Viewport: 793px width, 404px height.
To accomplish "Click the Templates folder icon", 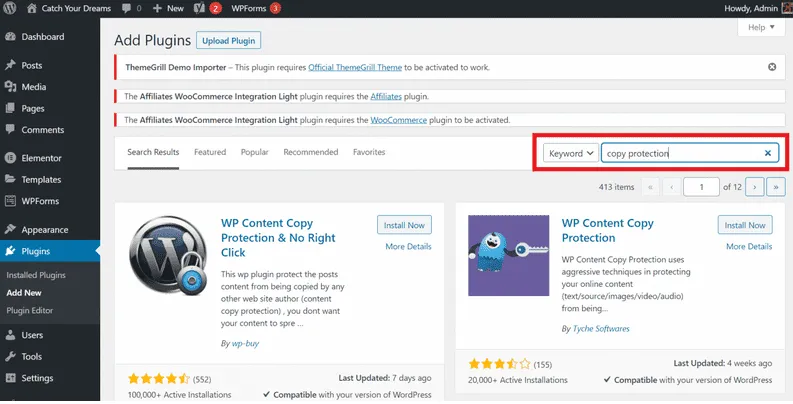I will (10, 179).
